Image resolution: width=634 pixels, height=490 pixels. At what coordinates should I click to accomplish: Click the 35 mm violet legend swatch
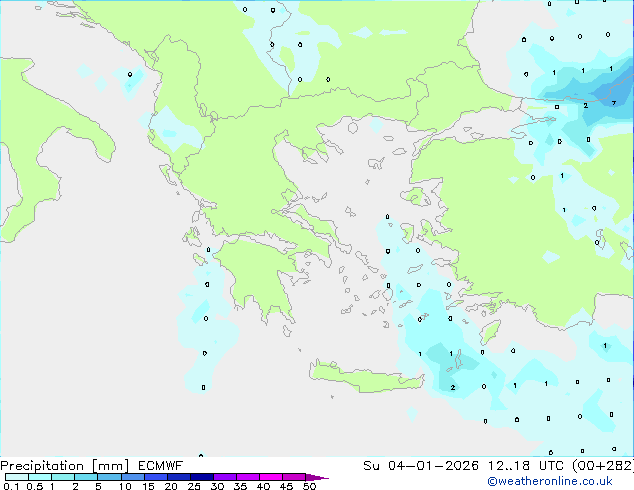point(248,477)
